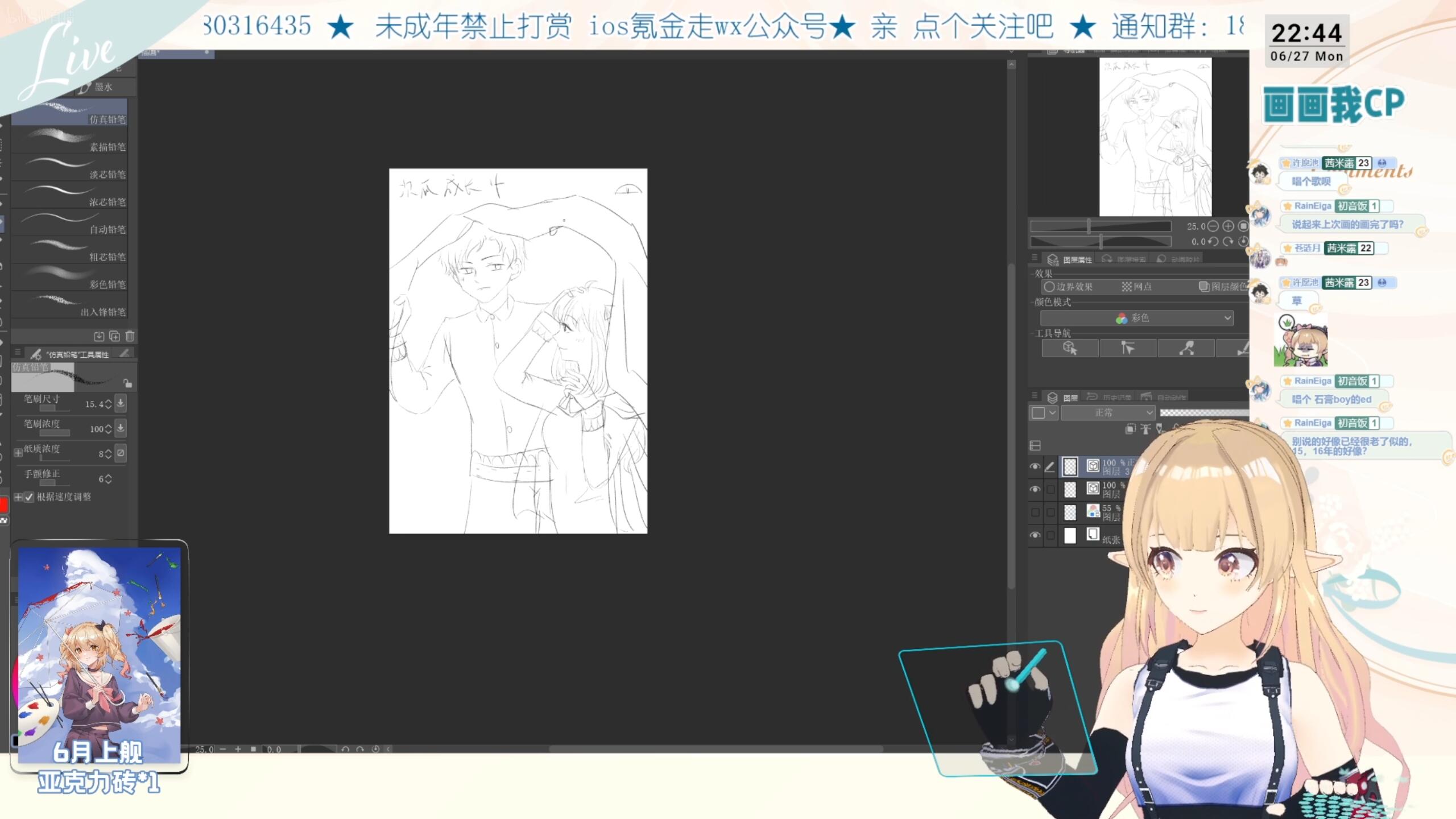The image size is (1456, 819).
Task: Click the canvas status bar zoom out minus
Action: click(223, 749)
